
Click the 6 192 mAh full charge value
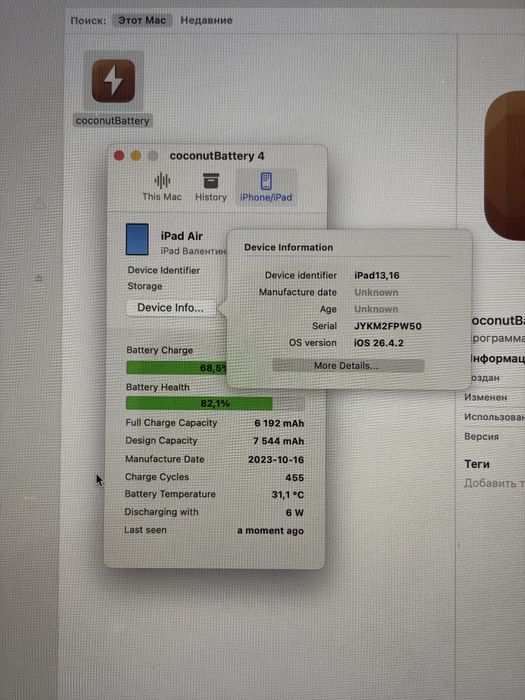(x=279, y=423)
